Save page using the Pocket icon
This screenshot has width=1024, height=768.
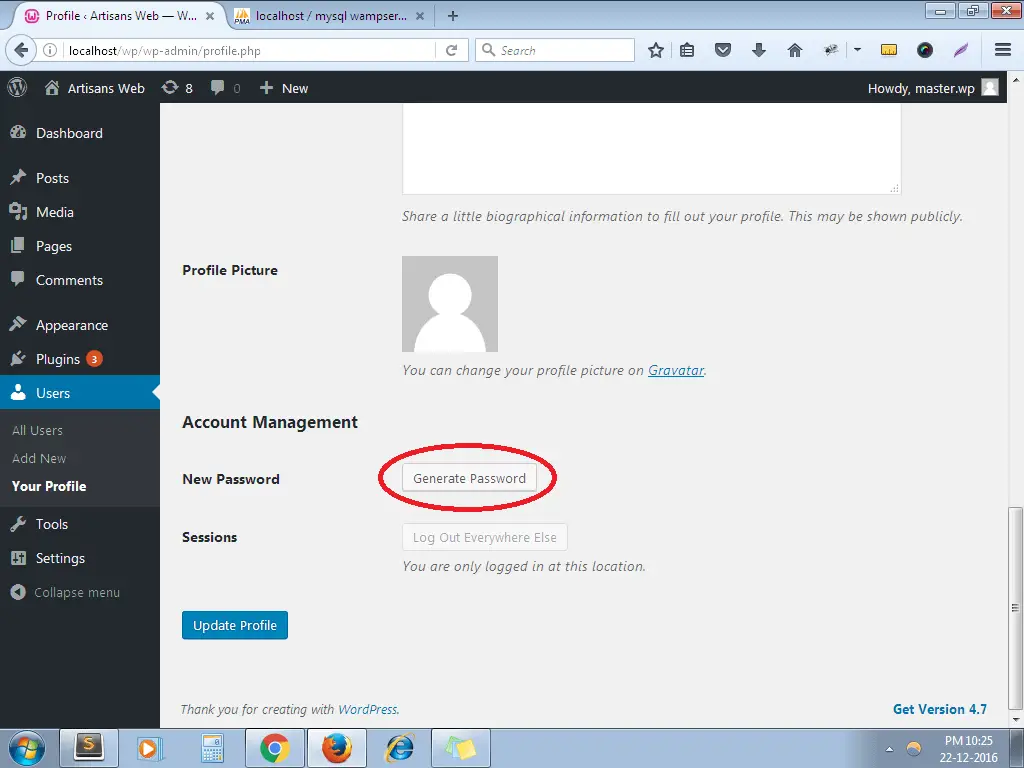pyautogui.click(x=723, y=50)
